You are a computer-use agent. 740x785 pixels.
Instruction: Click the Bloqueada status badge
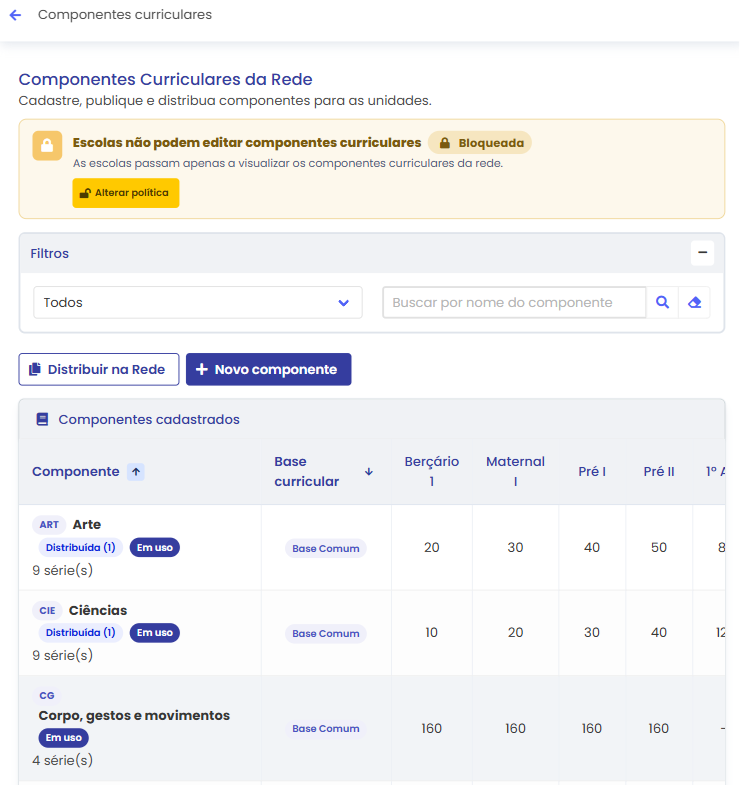[480, 143]
